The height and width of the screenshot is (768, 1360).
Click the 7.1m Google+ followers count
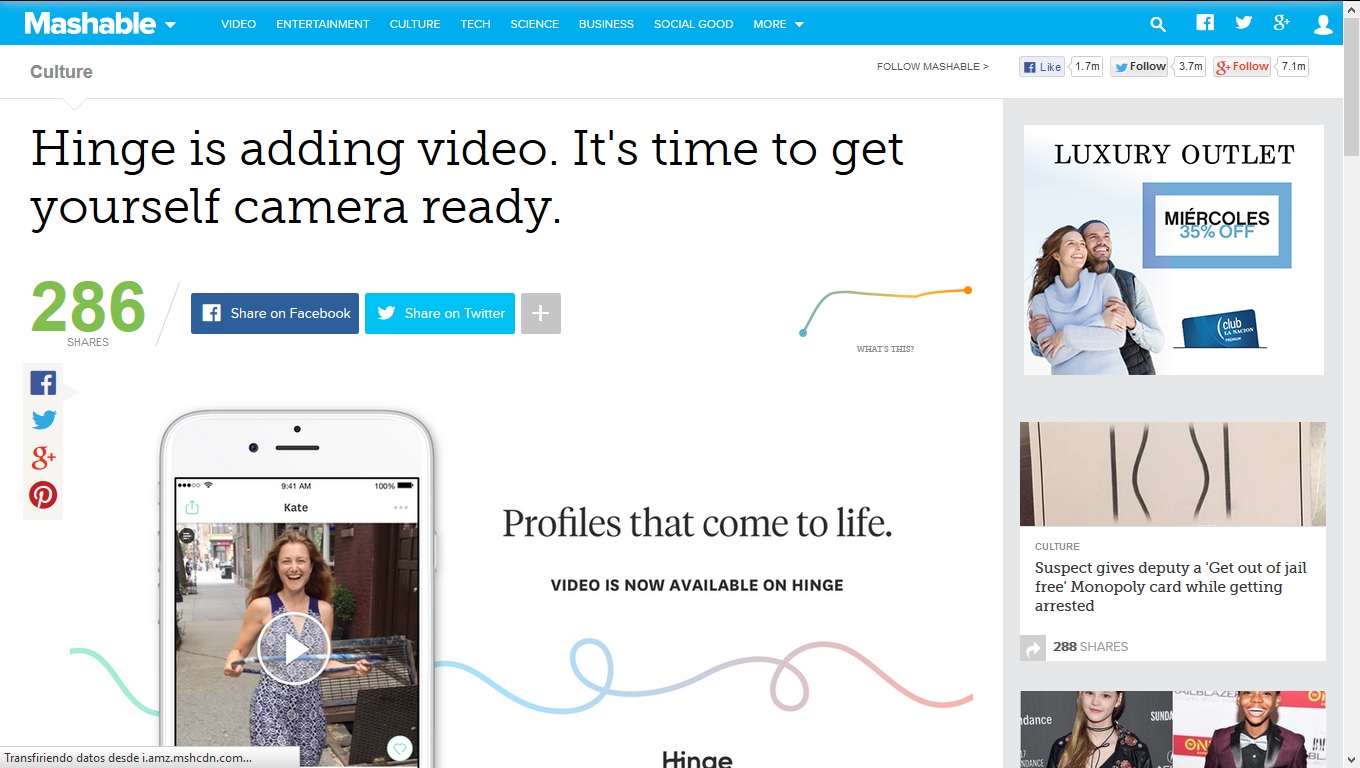pos(1293,67)
